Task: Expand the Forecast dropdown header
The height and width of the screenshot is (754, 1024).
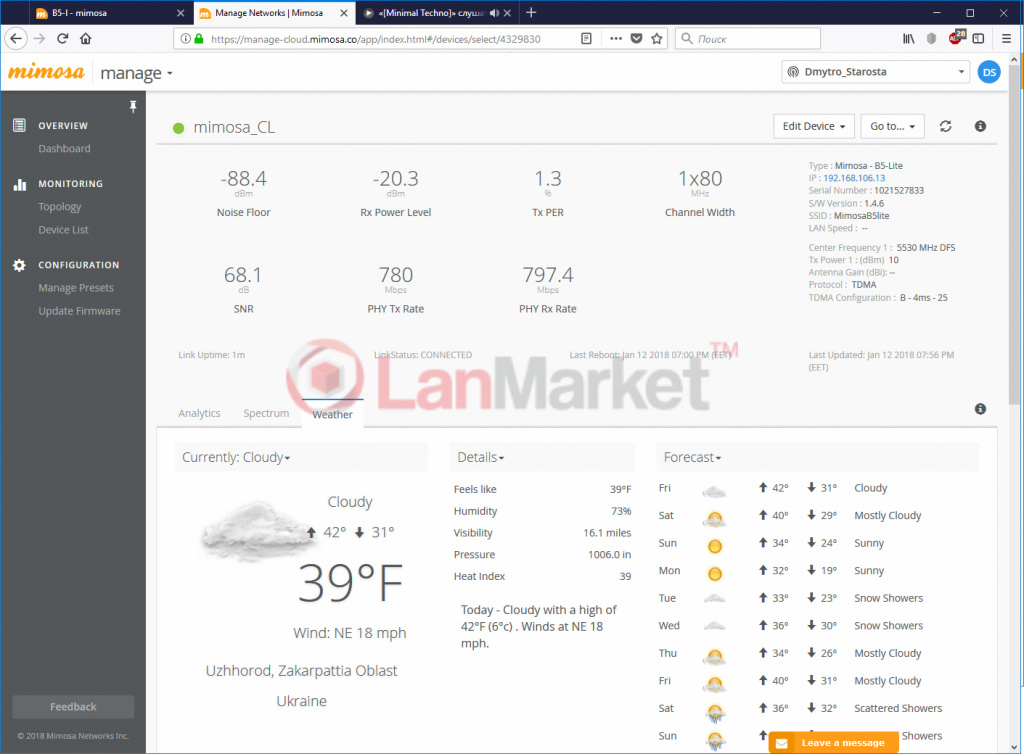Action: click(x=692, y=458)
